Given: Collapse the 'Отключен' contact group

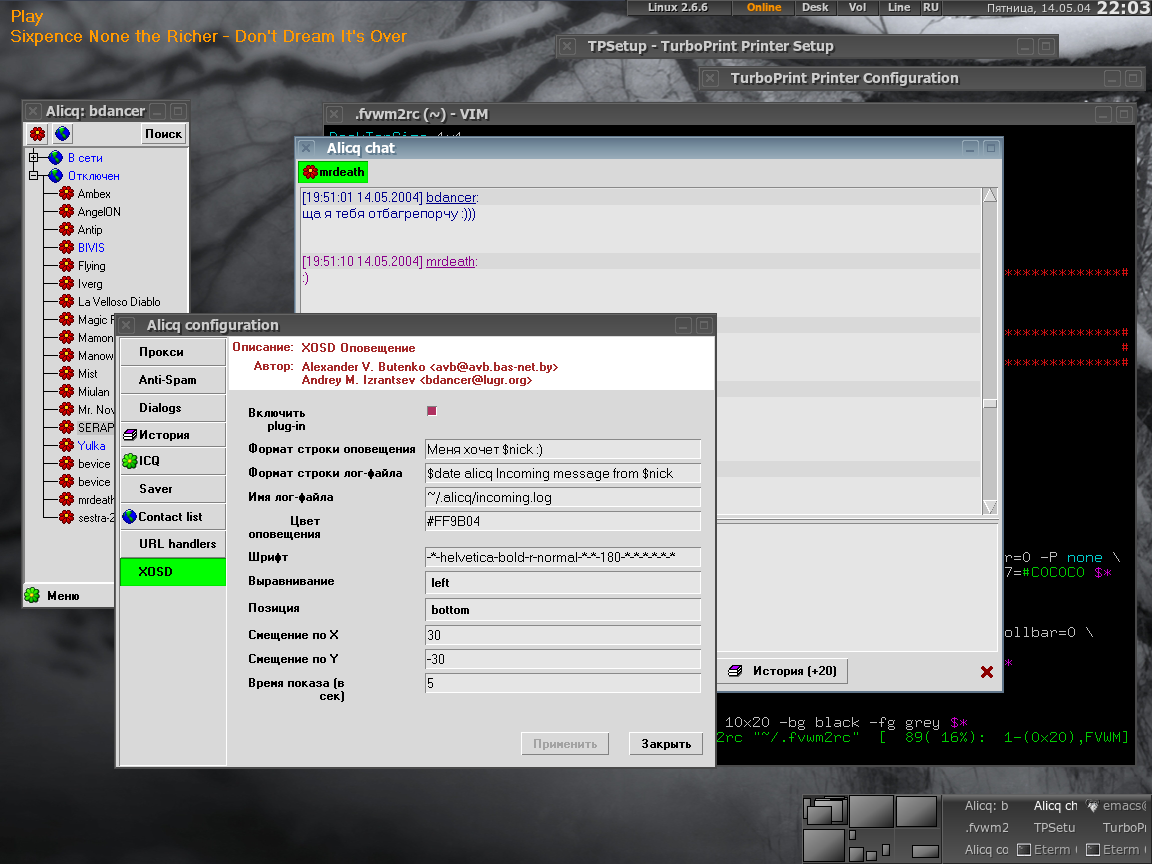Looking at the screenshot, I should [x=33, y=176].
